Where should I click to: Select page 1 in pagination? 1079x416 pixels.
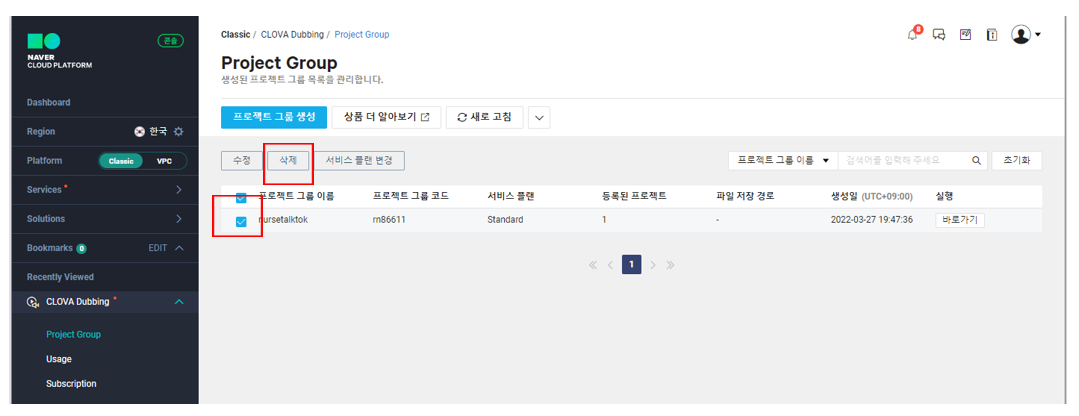click(632, 265)
